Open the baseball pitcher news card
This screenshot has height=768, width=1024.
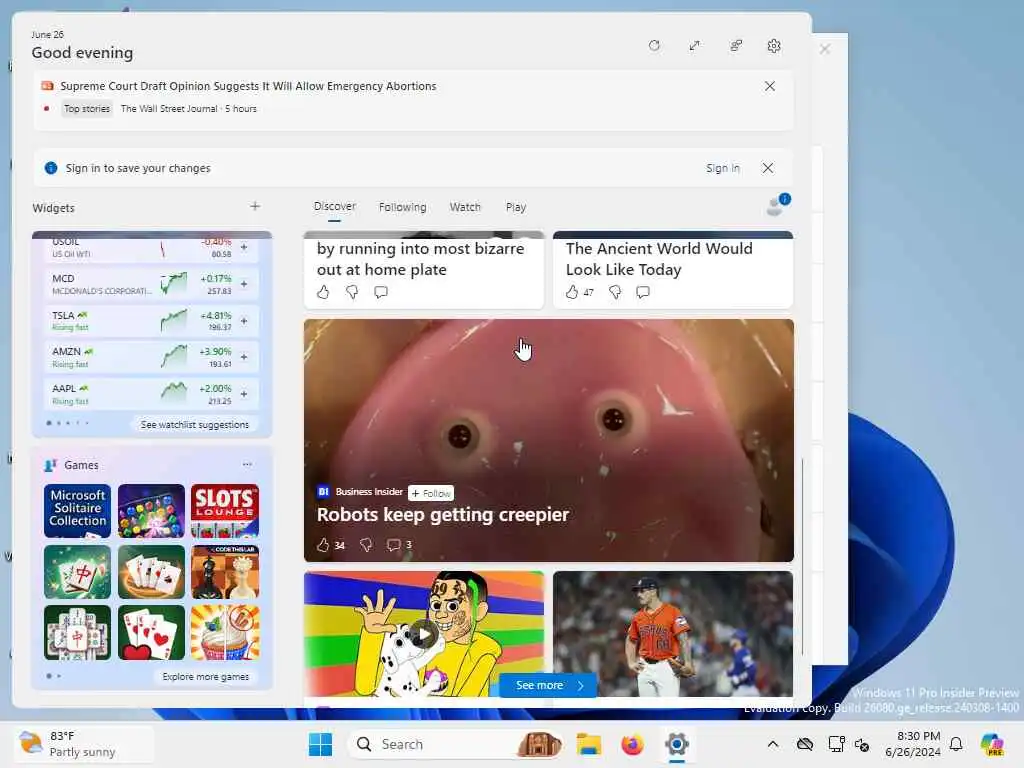point(673,633)
